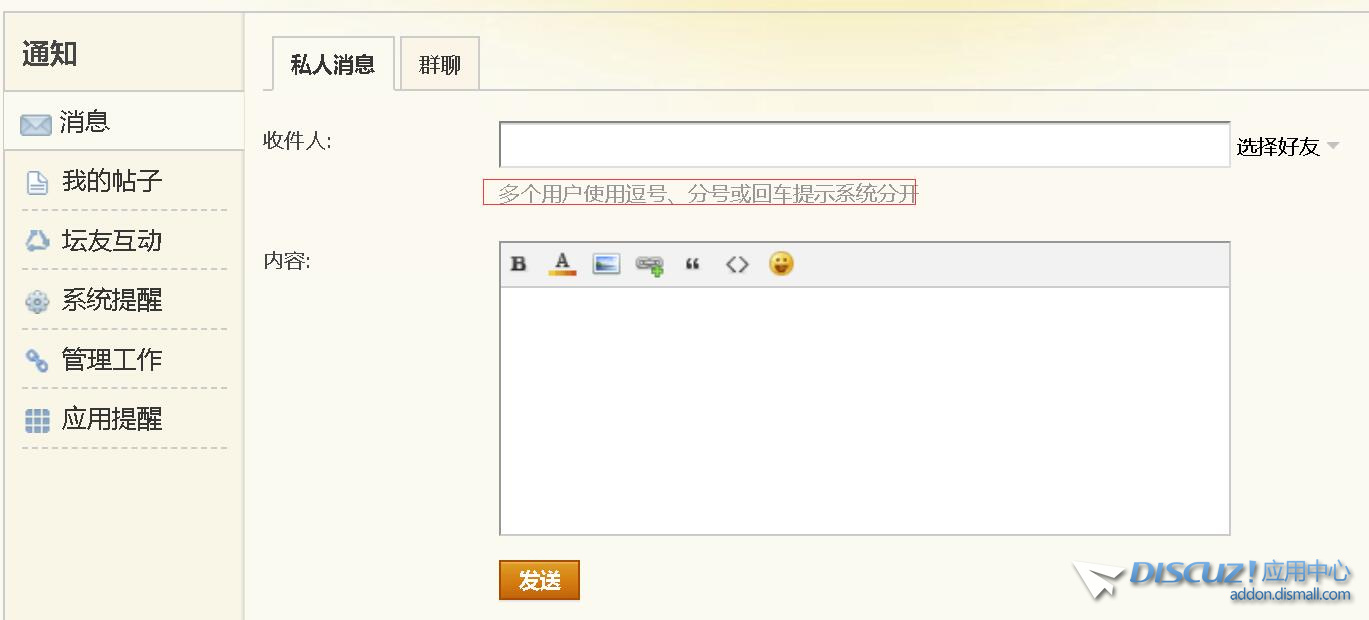The image size is (1369, 620).
Task: Insert a code block with brackets icon
Action: (x=737, y=264)
